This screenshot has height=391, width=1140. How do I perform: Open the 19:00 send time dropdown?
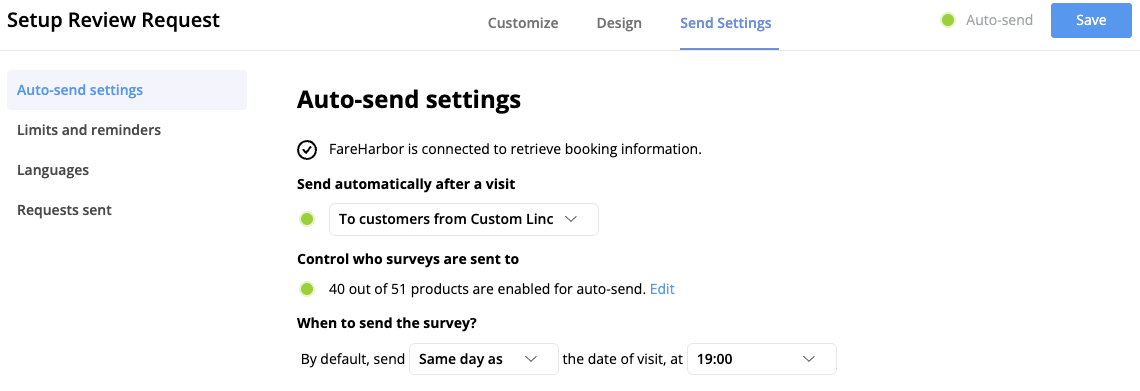(761, 359)
